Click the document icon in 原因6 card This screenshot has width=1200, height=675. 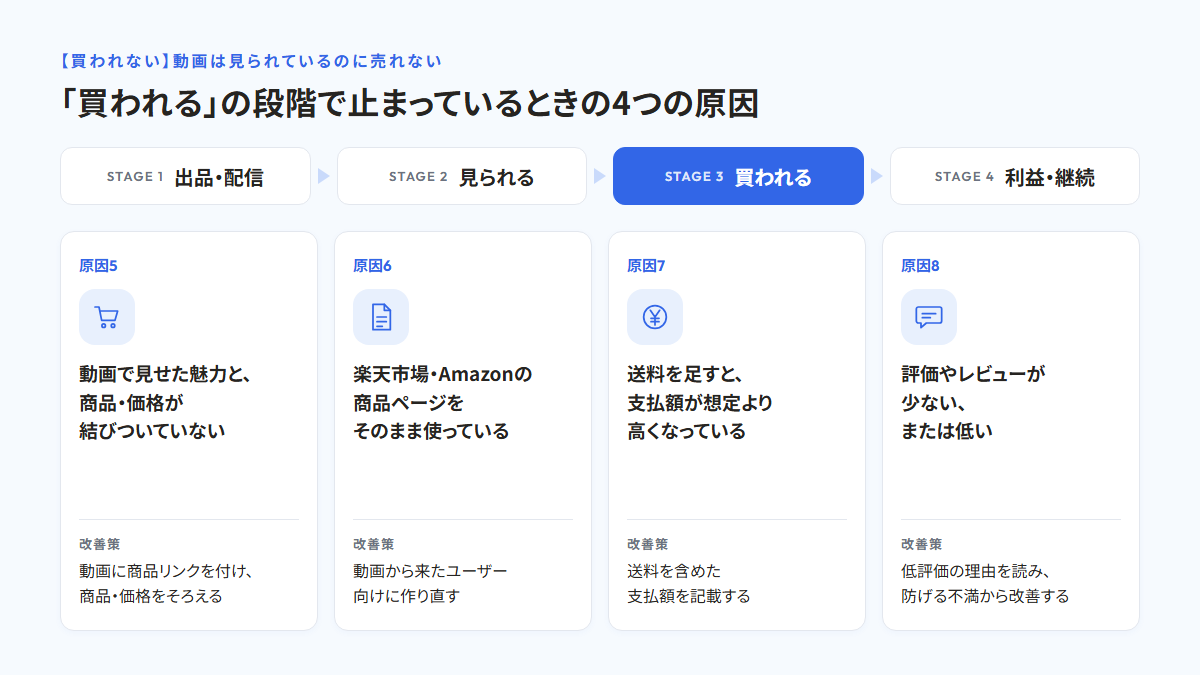[x=381, y=317]
